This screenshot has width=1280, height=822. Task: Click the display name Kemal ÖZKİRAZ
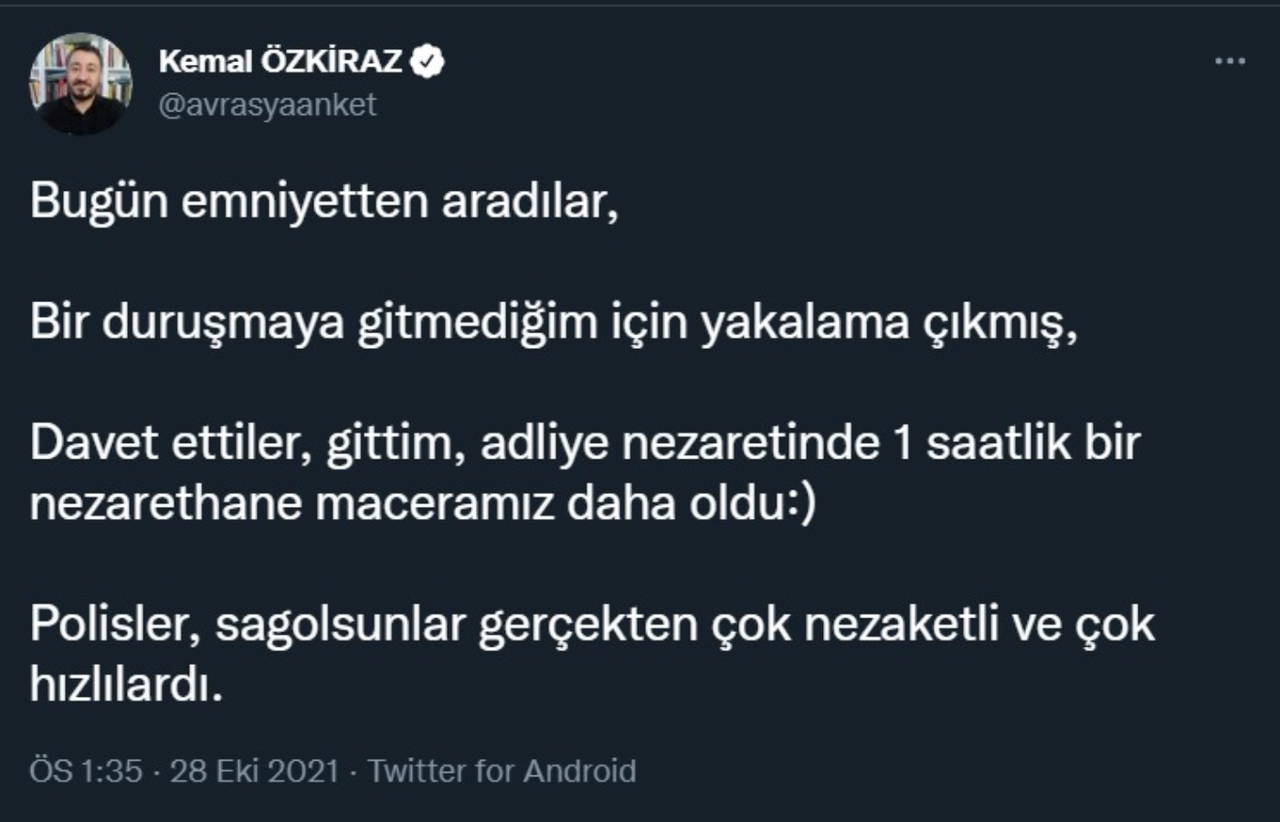(x=280, y=62)
